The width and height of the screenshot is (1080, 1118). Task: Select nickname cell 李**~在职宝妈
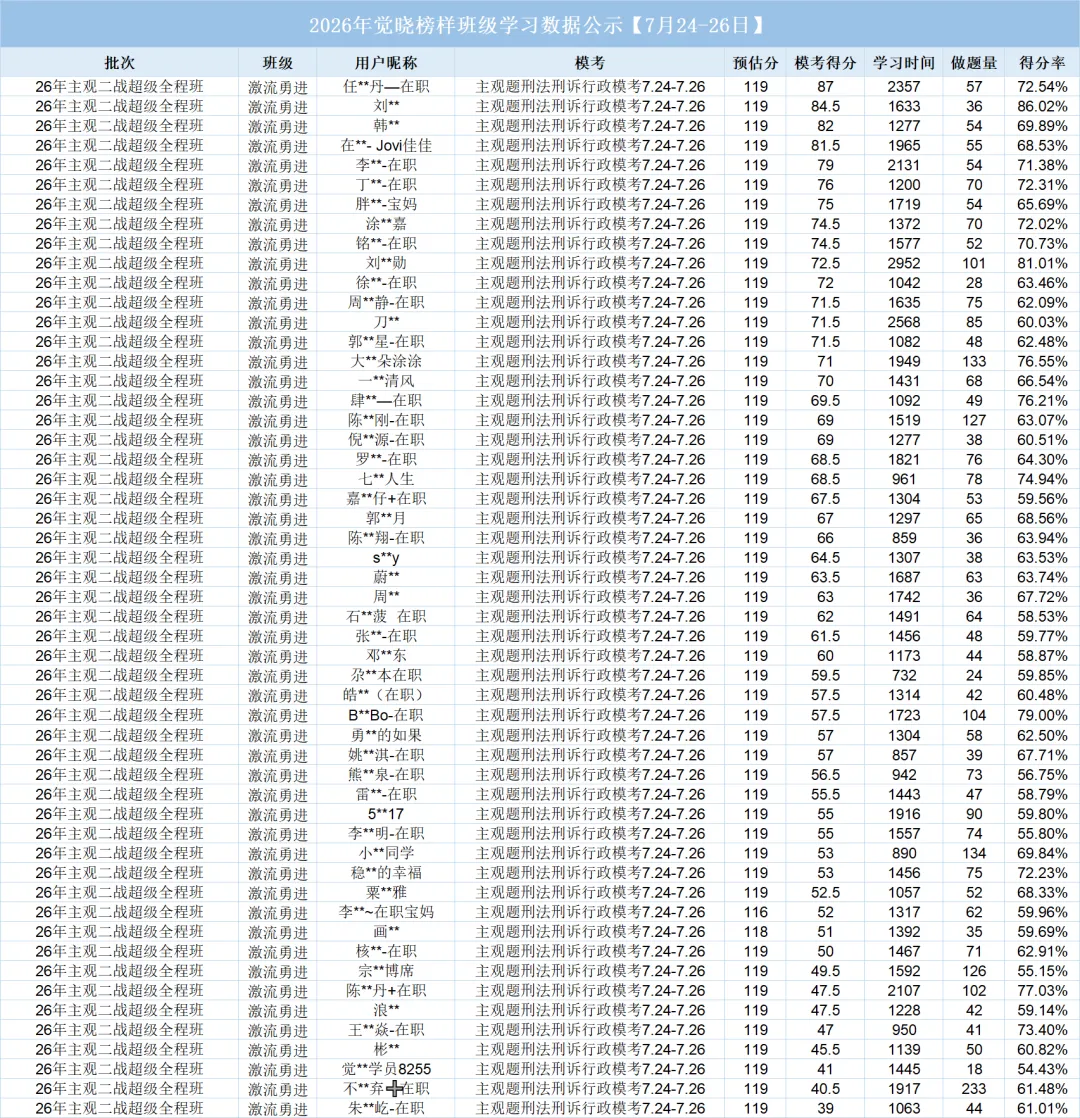point(386,912)
